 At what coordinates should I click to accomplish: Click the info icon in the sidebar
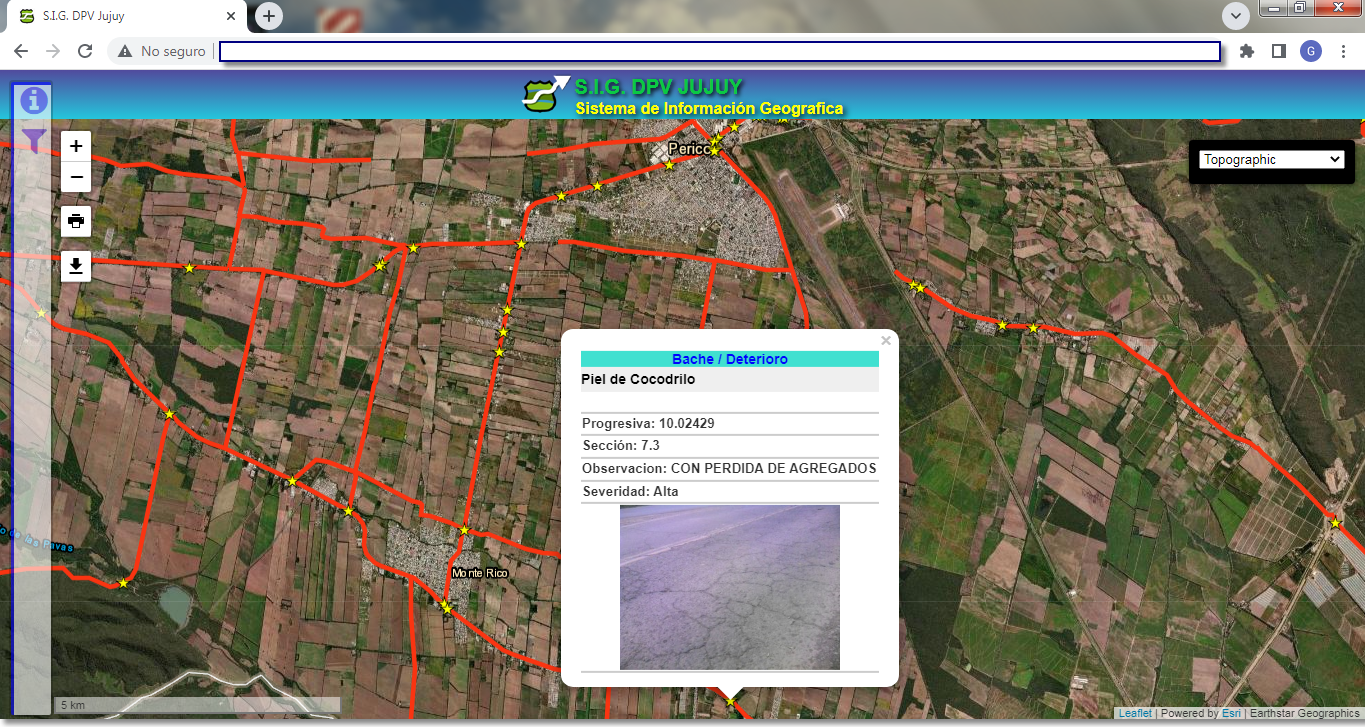point(34,100)
